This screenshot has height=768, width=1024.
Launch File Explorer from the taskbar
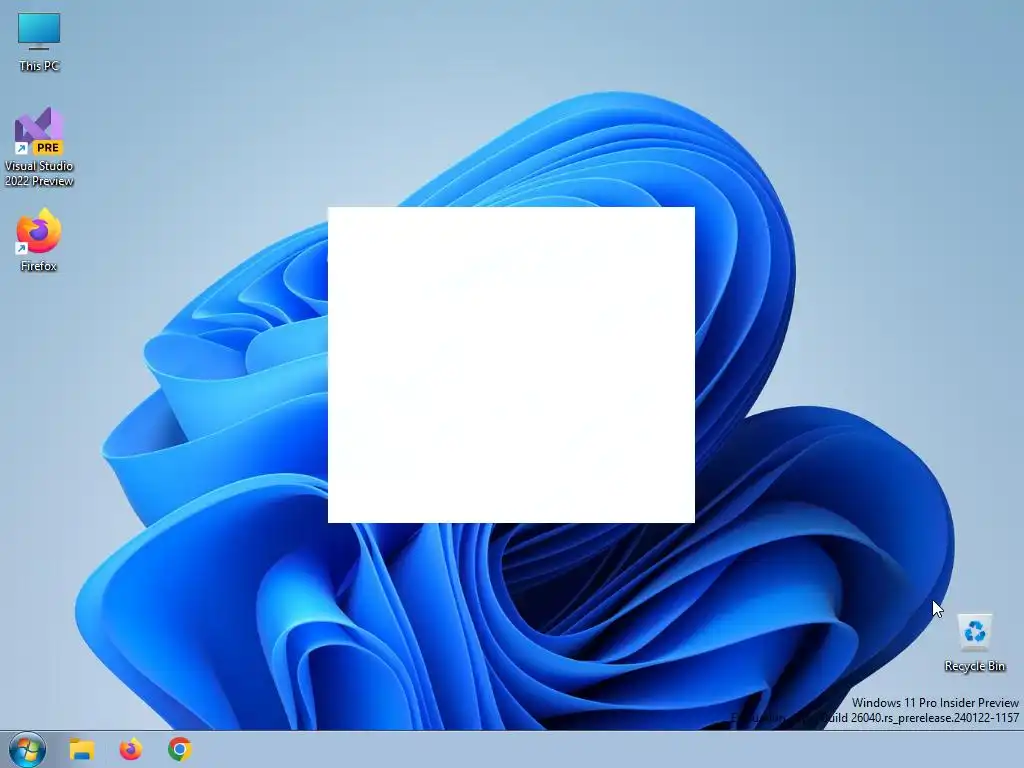82,749
